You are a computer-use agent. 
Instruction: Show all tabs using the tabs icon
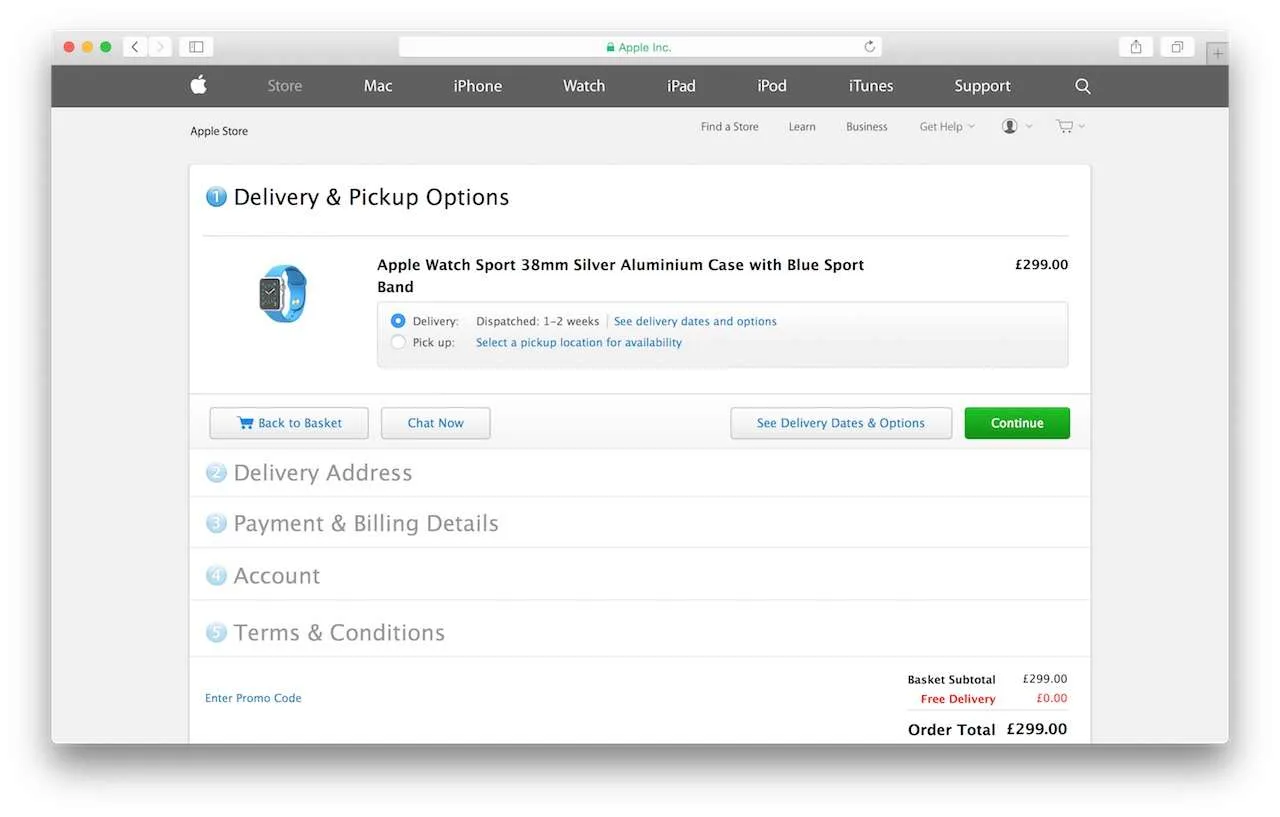point(1177,47)
